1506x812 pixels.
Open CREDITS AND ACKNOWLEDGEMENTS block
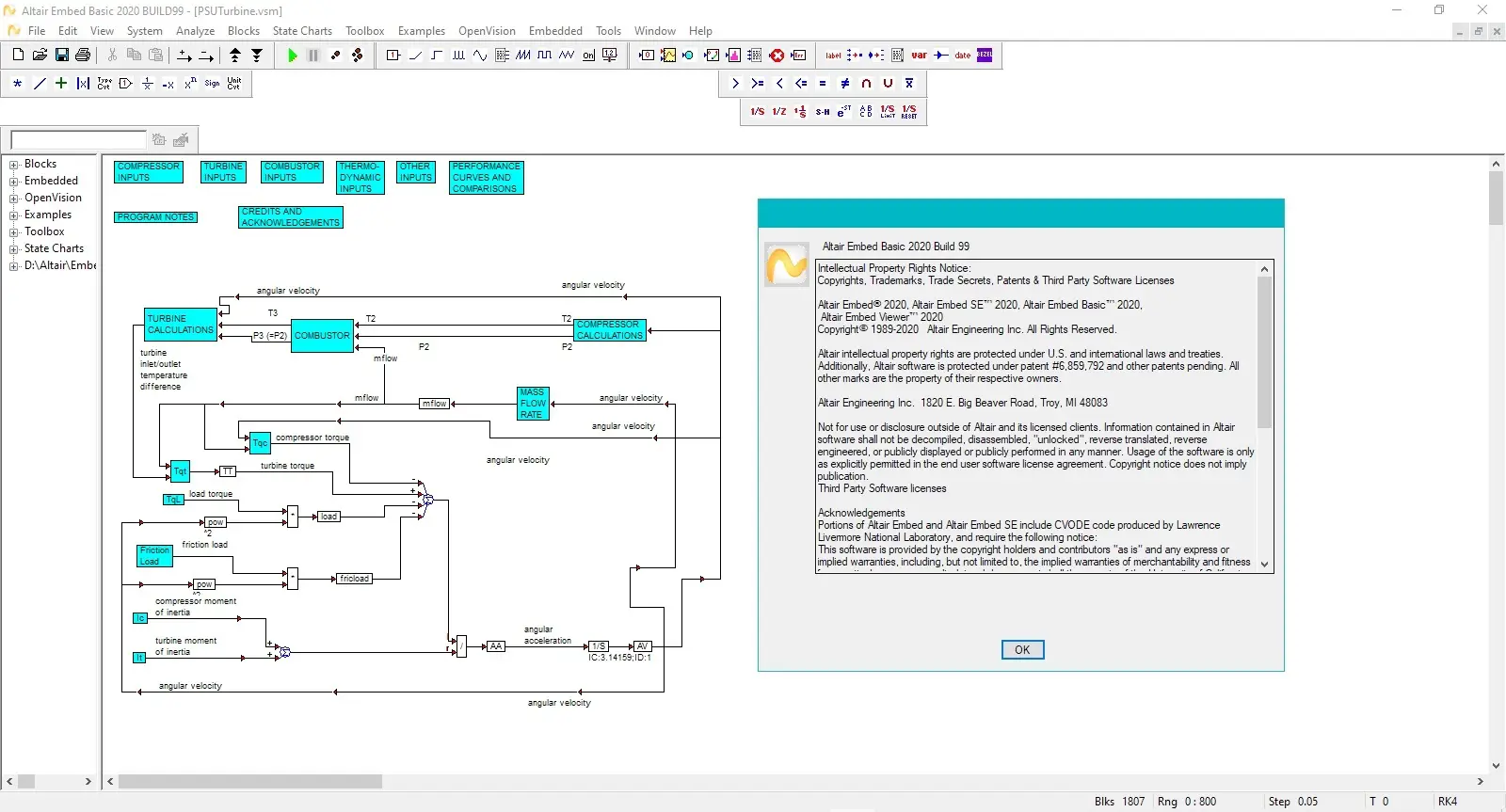(290, 217)
